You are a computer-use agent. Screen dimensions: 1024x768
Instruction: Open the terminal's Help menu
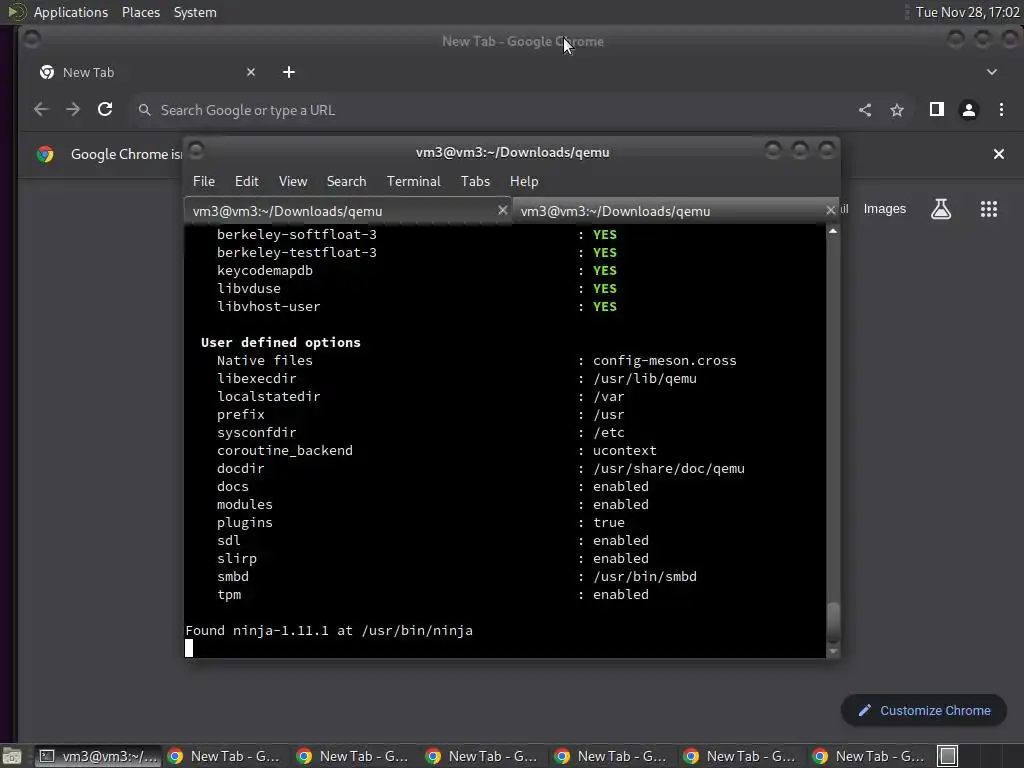(524, 182)
